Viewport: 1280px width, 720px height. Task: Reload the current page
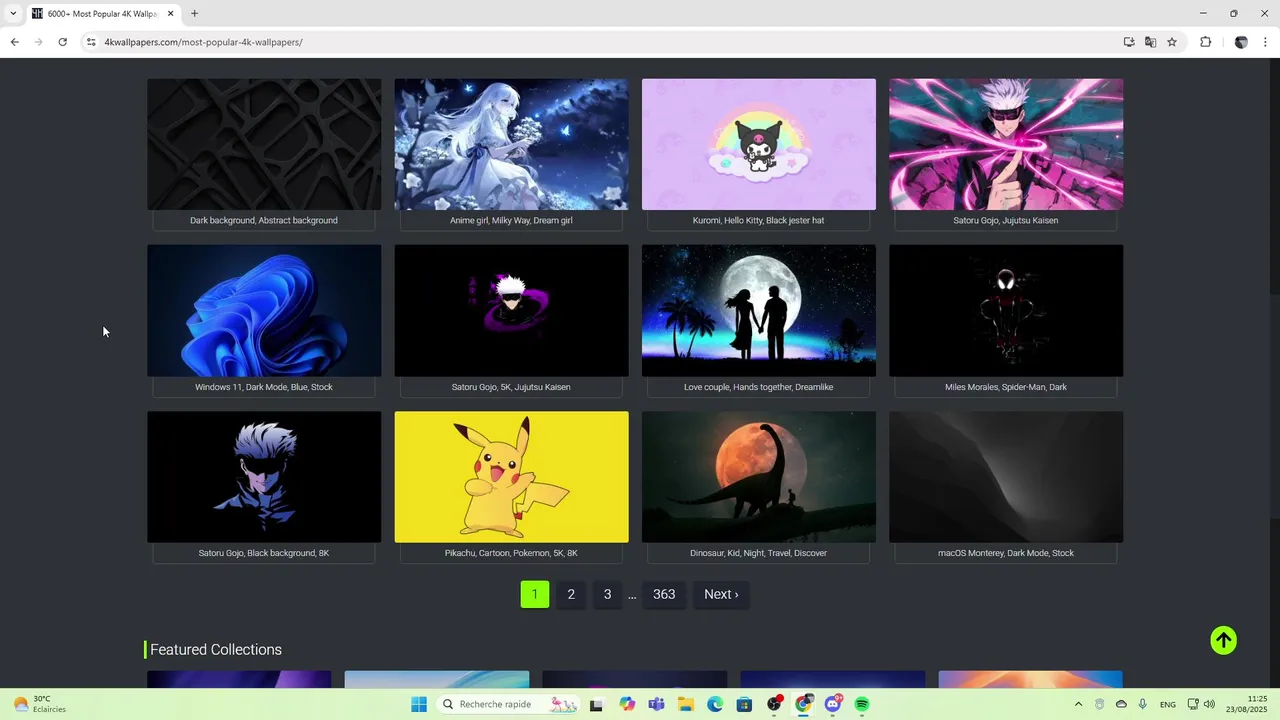click(62, 42)
